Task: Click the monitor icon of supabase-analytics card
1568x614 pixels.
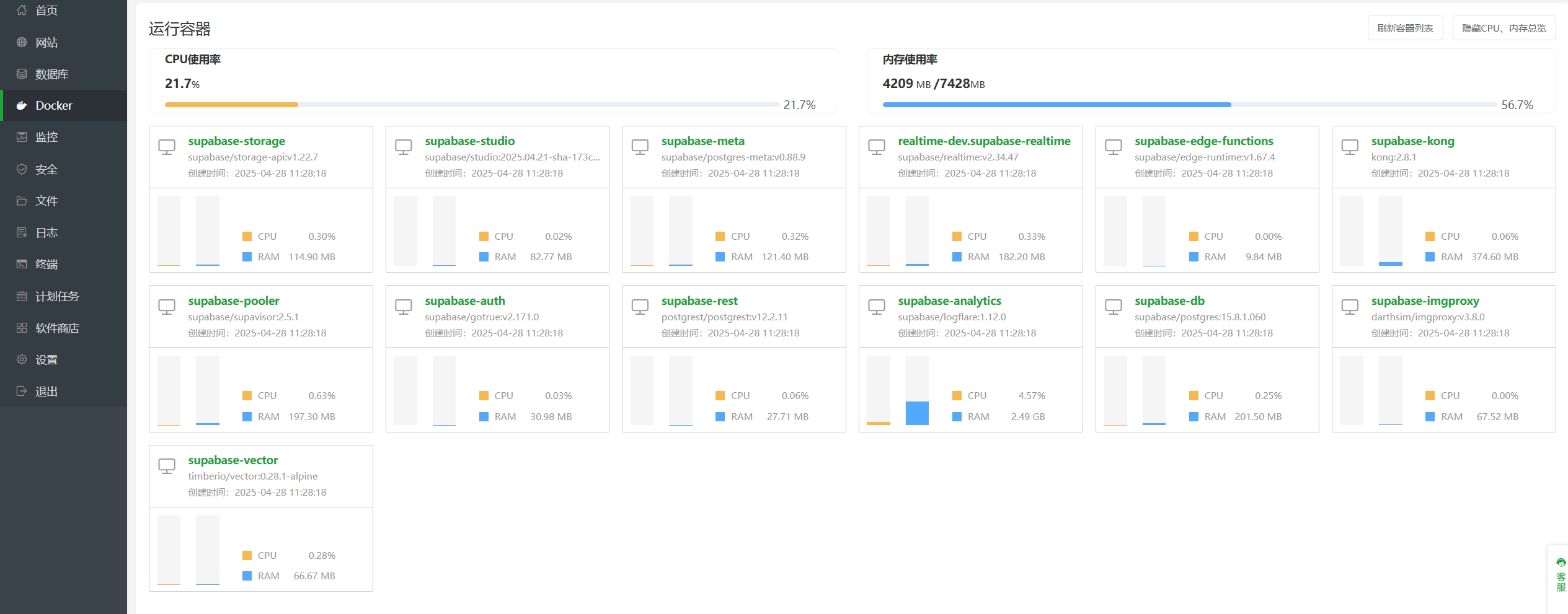Action: [877, 307]
